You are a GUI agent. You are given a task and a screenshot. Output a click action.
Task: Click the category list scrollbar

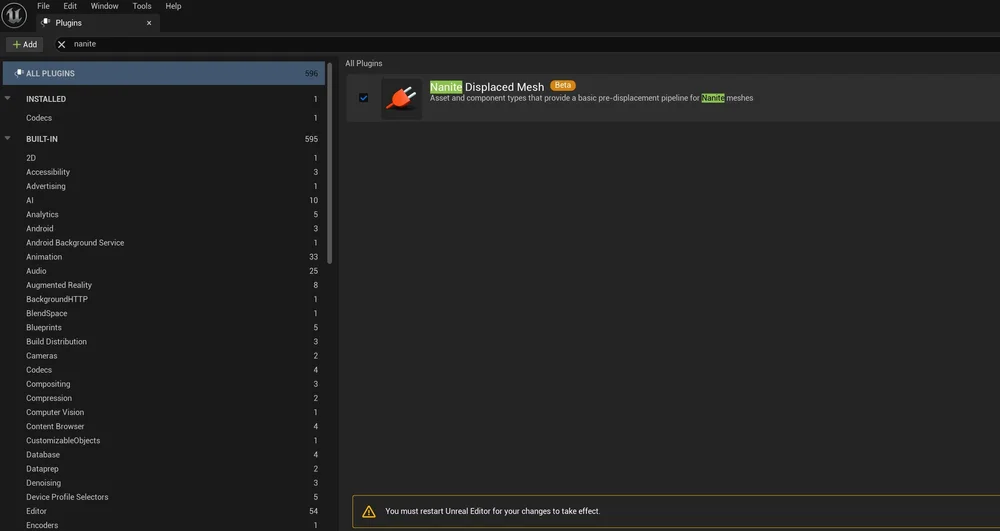[330, 163]
